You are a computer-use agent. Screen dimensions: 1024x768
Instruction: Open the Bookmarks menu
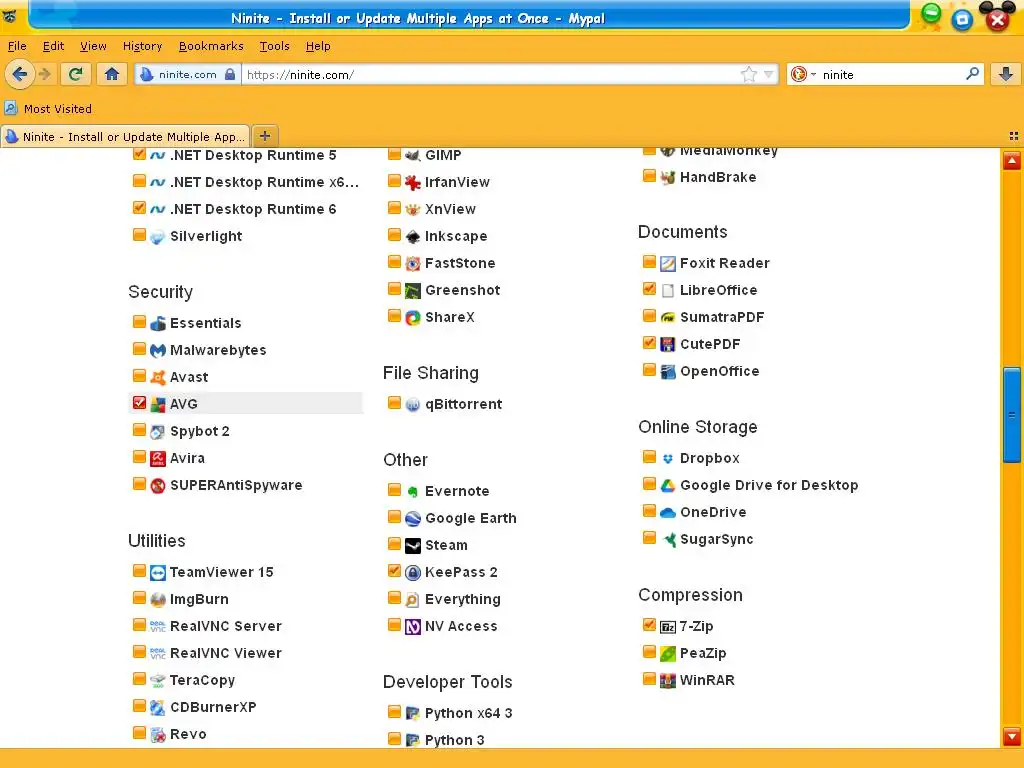click(x=211, y=46)
